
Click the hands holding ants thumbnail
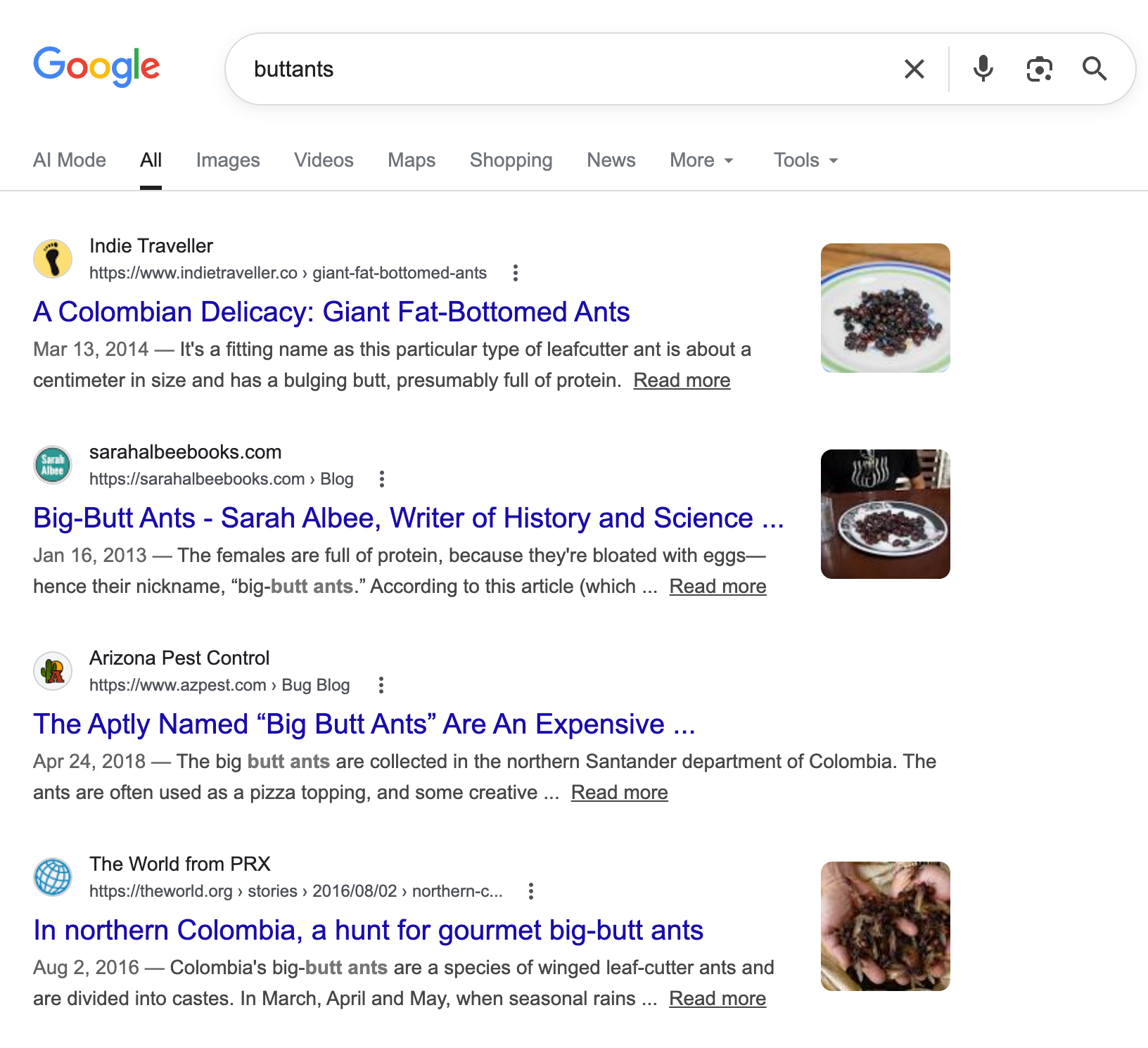pyautogui.click(x=885, y=926)
